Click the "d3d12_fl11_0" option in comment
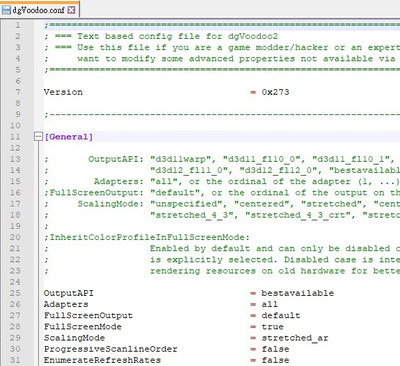The height and width of the screenshot is (366, 400). 192,170
